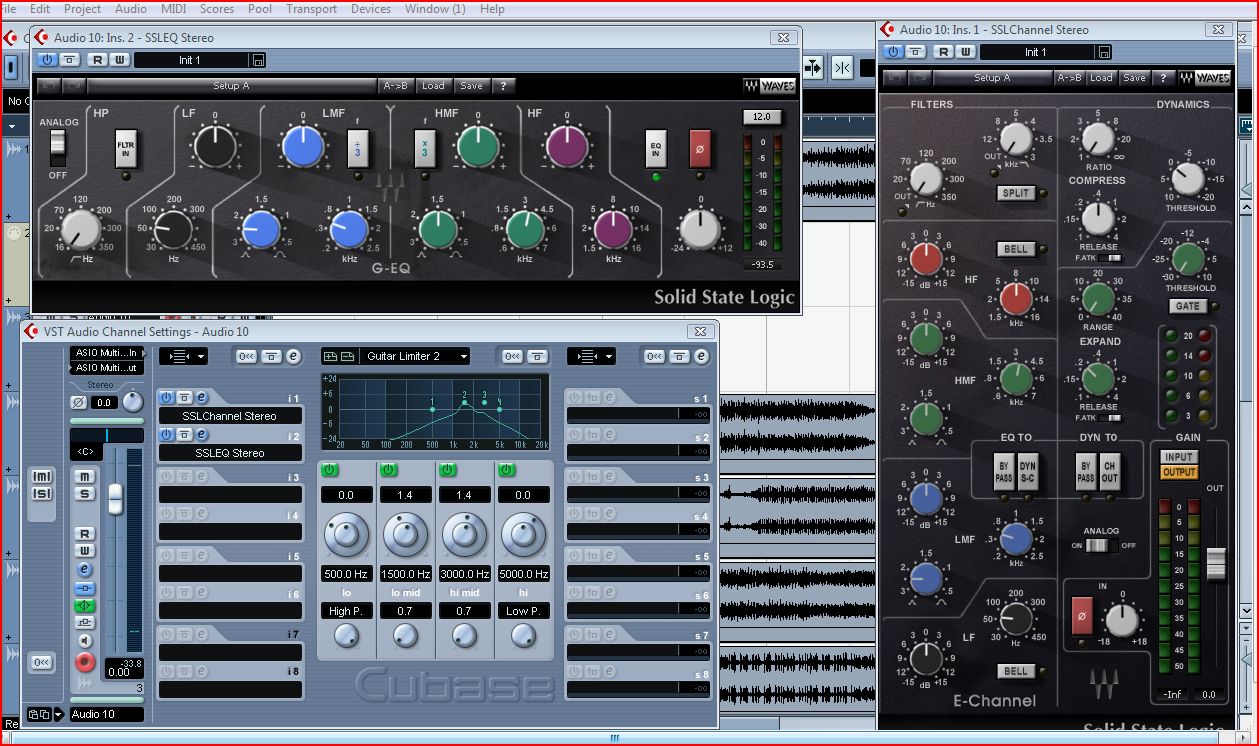Toggle the lo band power button

[x=329, y=470]
